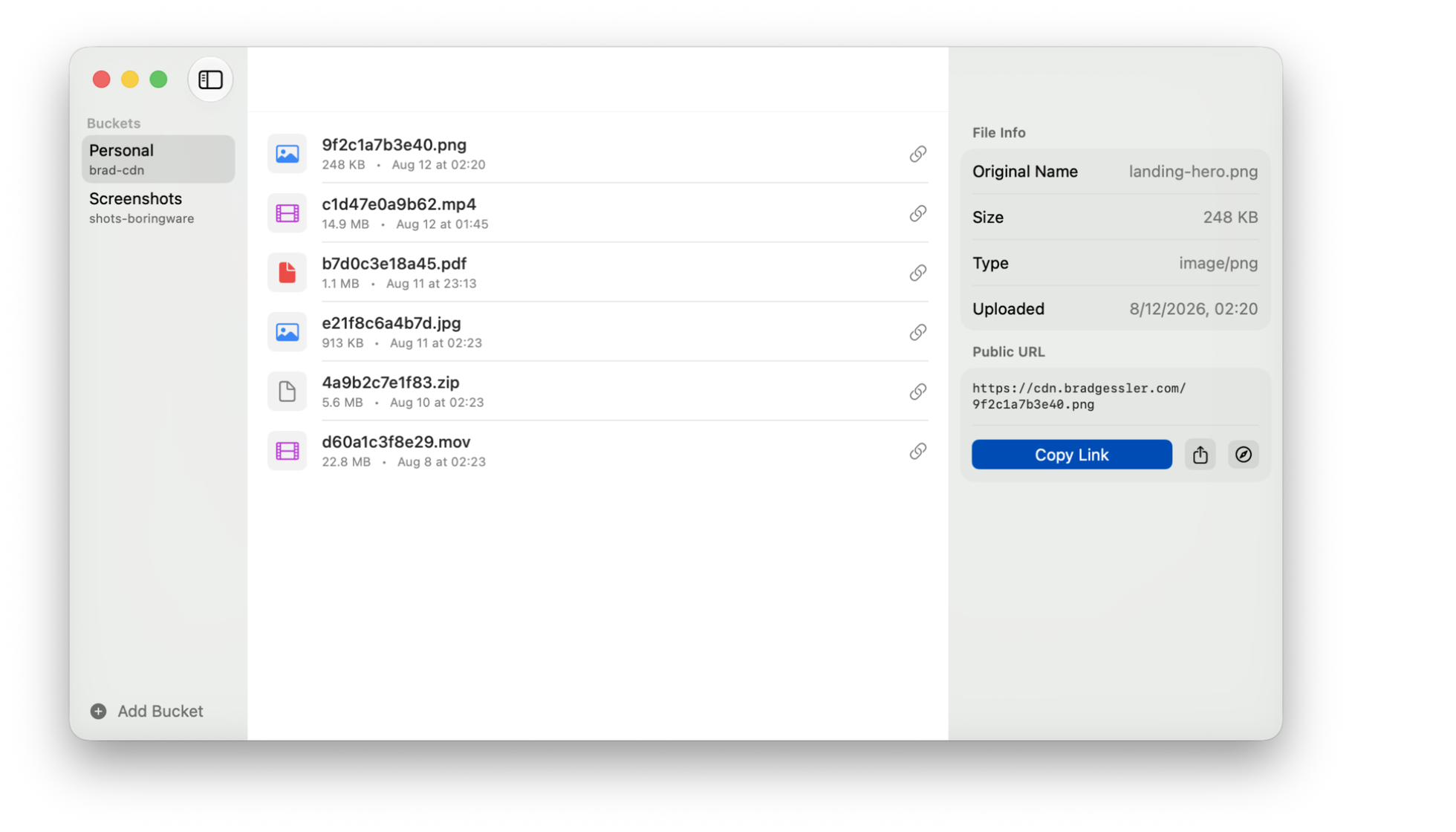
Task: Copy link for 9f2c1a7b3e40.png
Action: point(917,154)
